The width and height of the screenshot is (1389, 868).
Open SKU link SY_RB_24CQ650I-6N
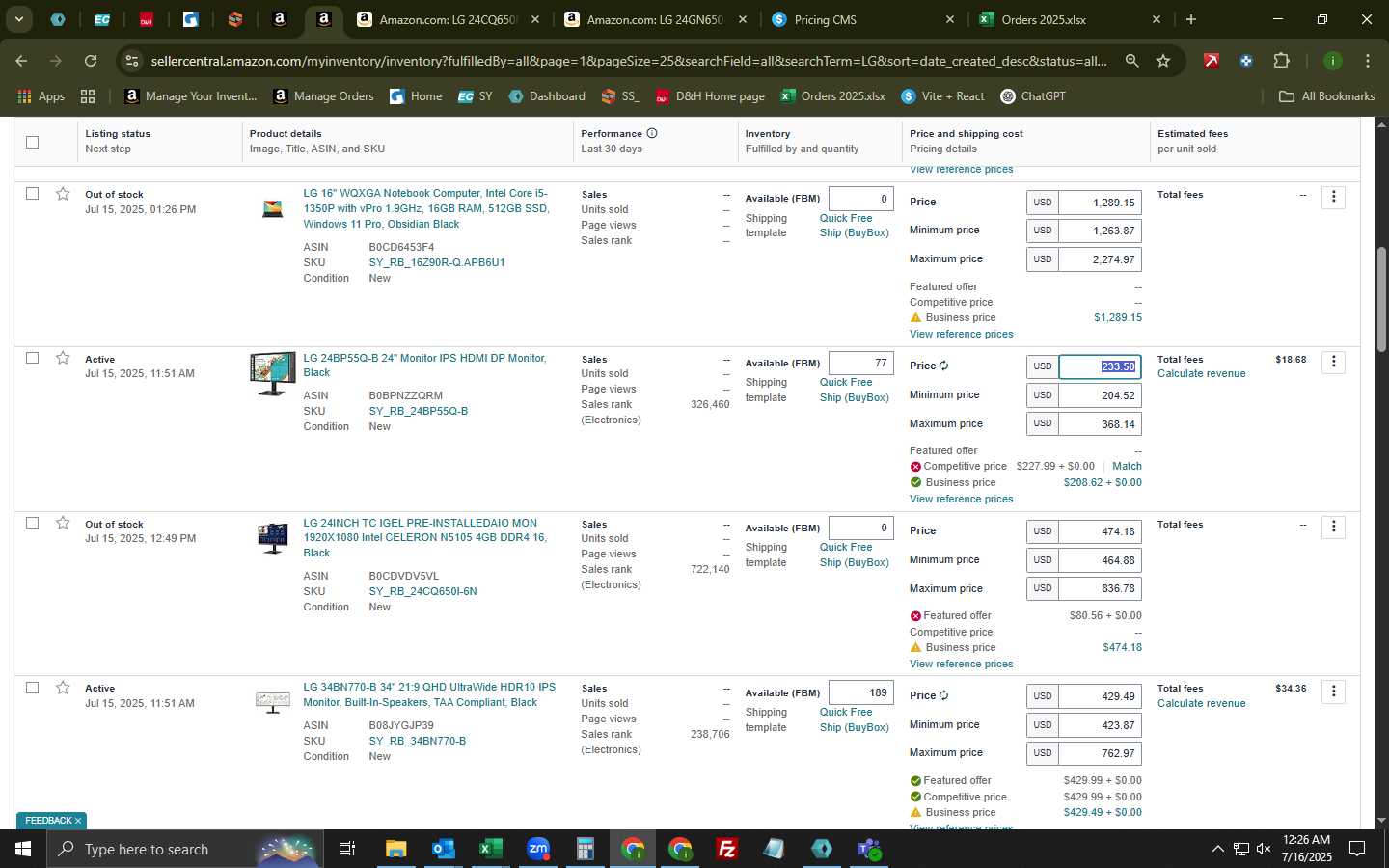[422, 591]
